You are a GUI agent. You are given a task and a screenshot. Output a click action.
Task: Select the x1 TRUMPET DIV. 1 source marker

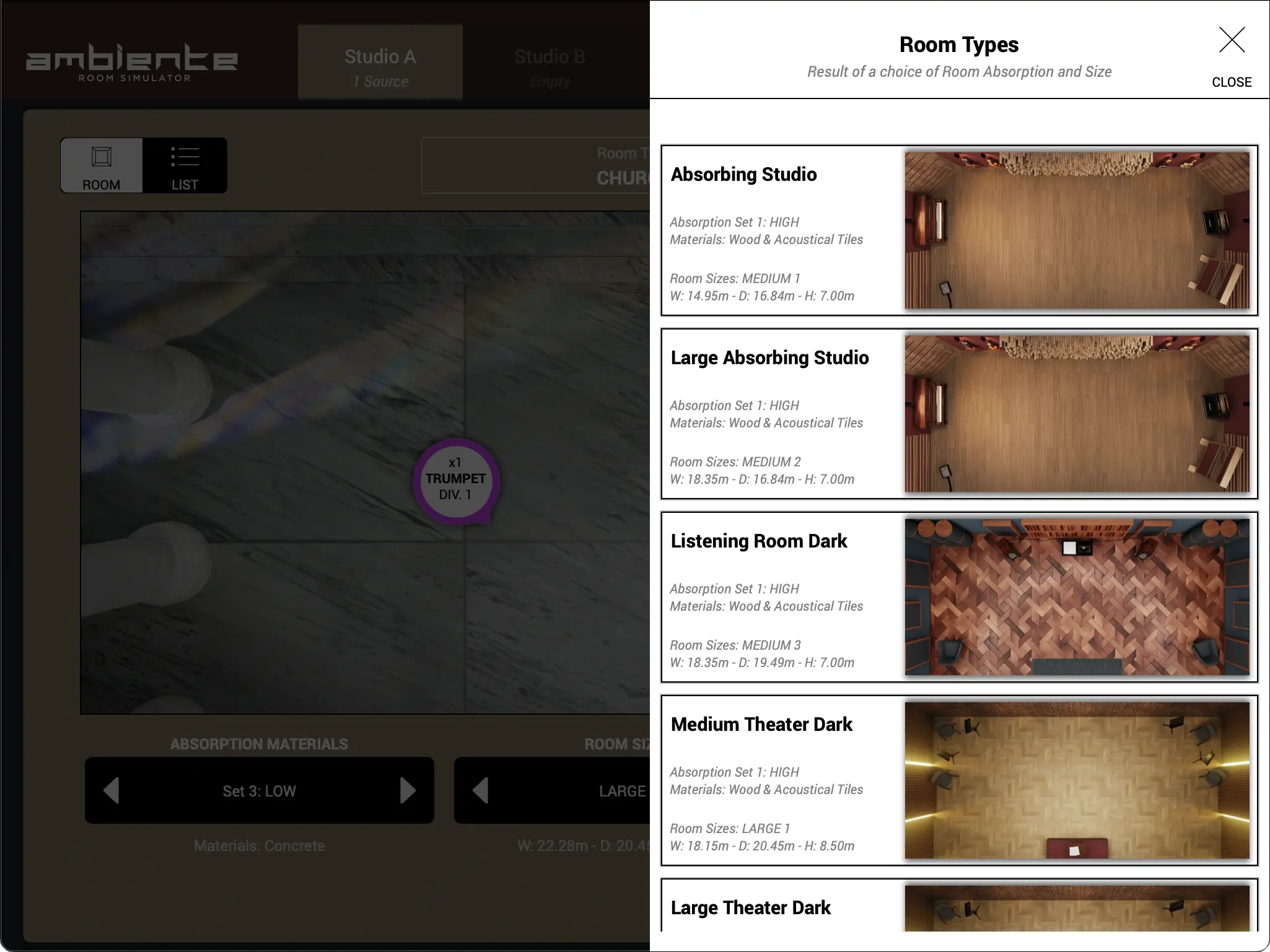[x=456, y=481]
